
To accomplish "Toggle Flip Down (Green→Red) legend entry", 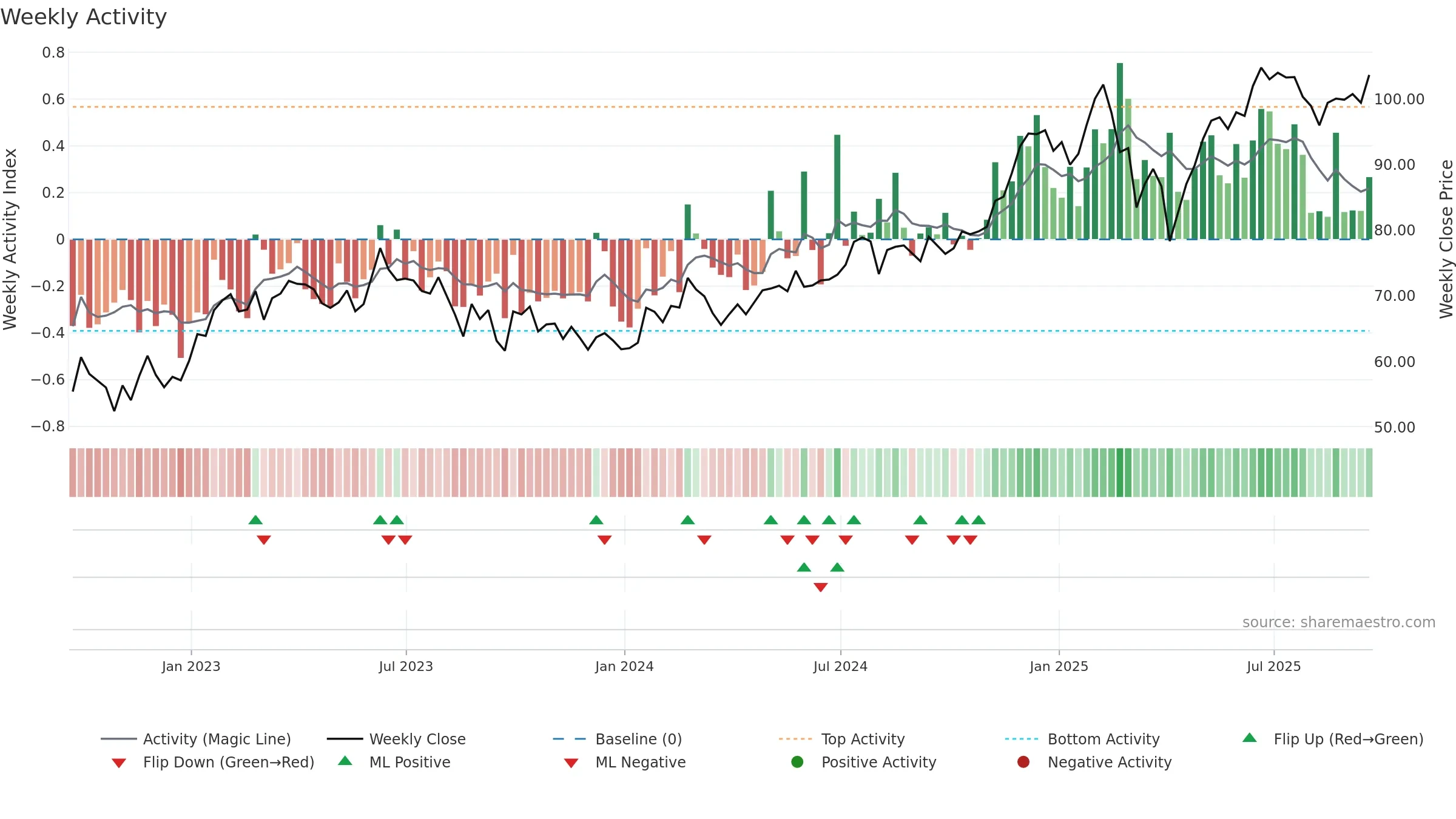I will (212, 762).
